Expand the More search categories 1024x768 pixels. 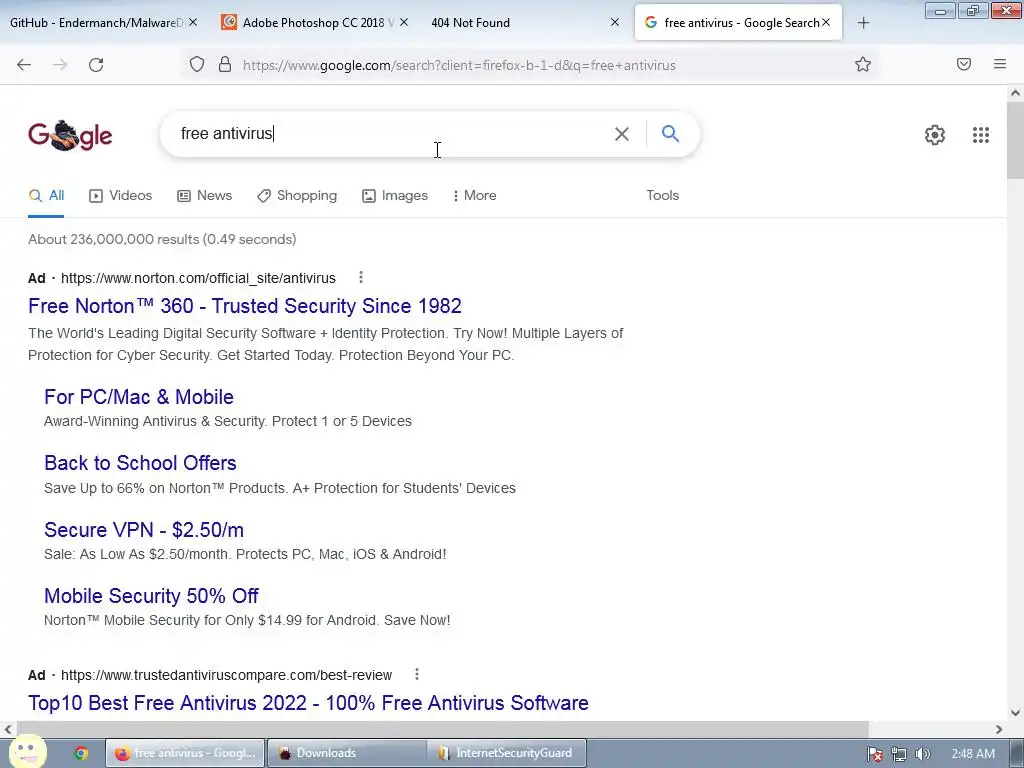pyautogui.click(x=475, y=195)
